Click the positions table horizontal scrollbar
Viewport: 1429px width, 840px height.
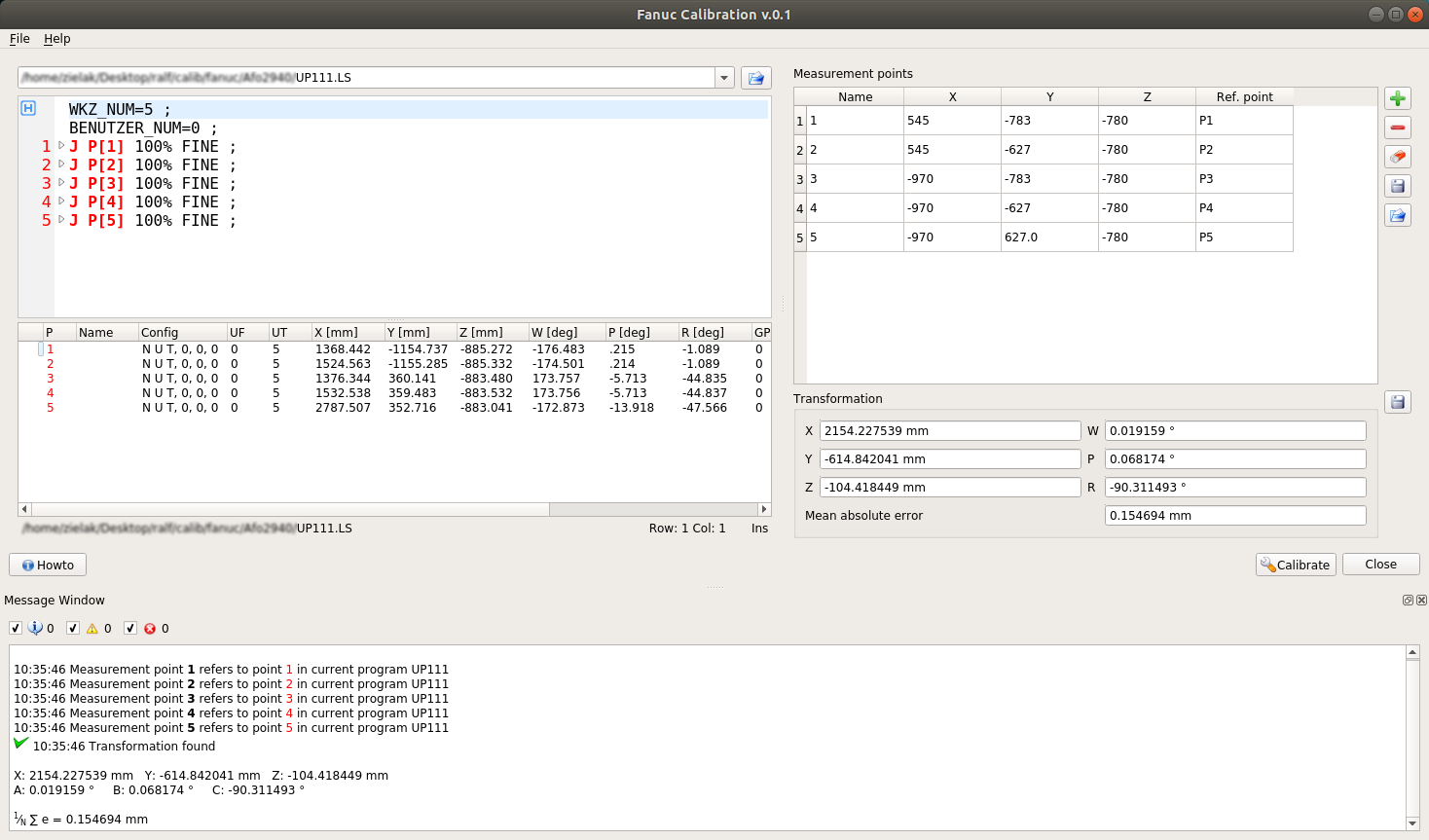[394, 509]
